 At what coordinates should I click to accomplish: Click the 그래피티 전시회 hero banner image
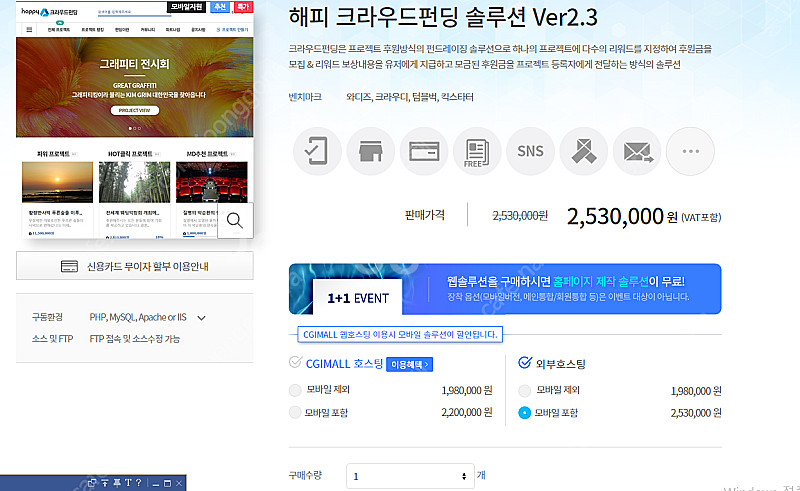tap(135, 87)
